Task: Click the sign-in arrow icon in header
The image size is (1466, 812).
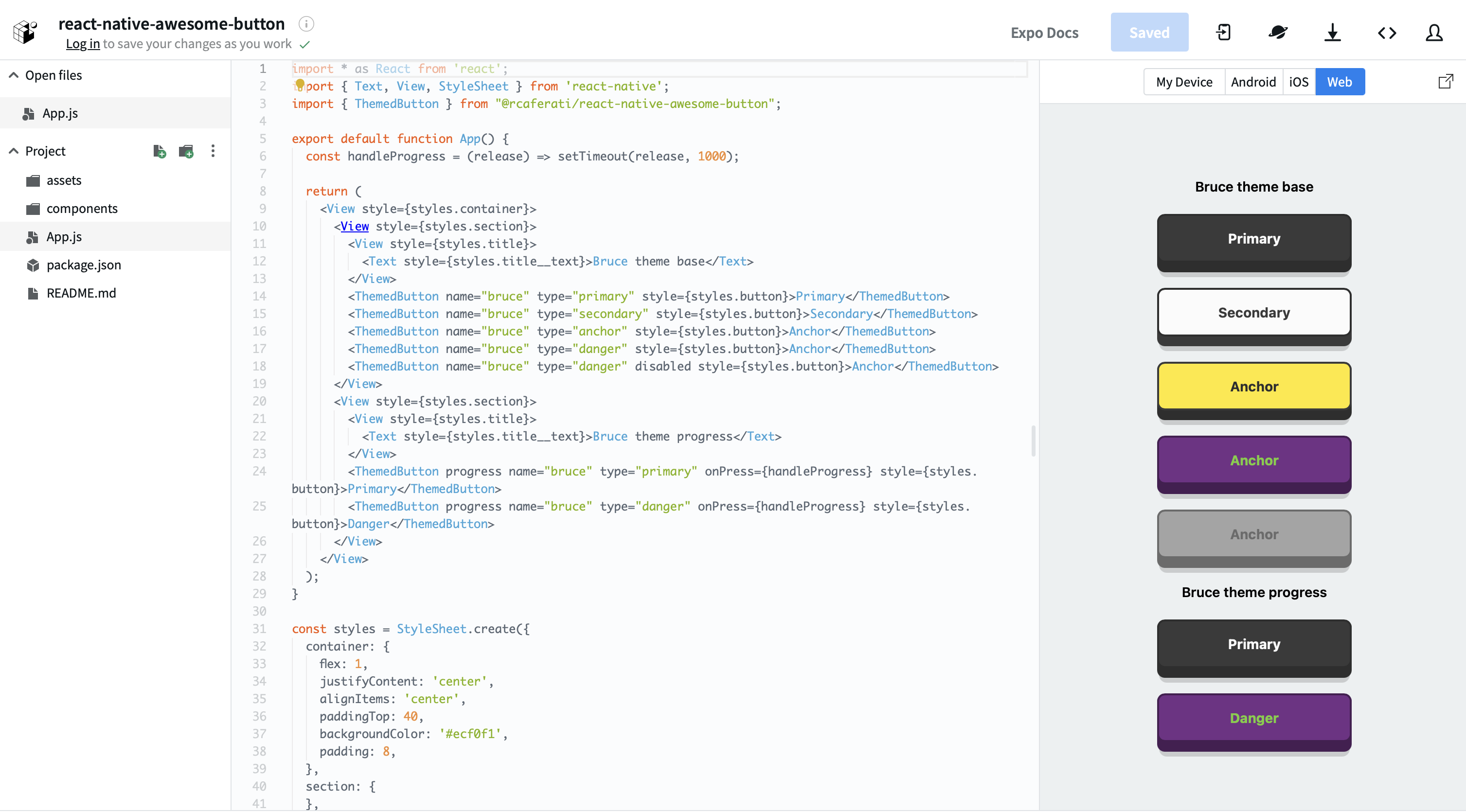Action: coord(1223,33)
